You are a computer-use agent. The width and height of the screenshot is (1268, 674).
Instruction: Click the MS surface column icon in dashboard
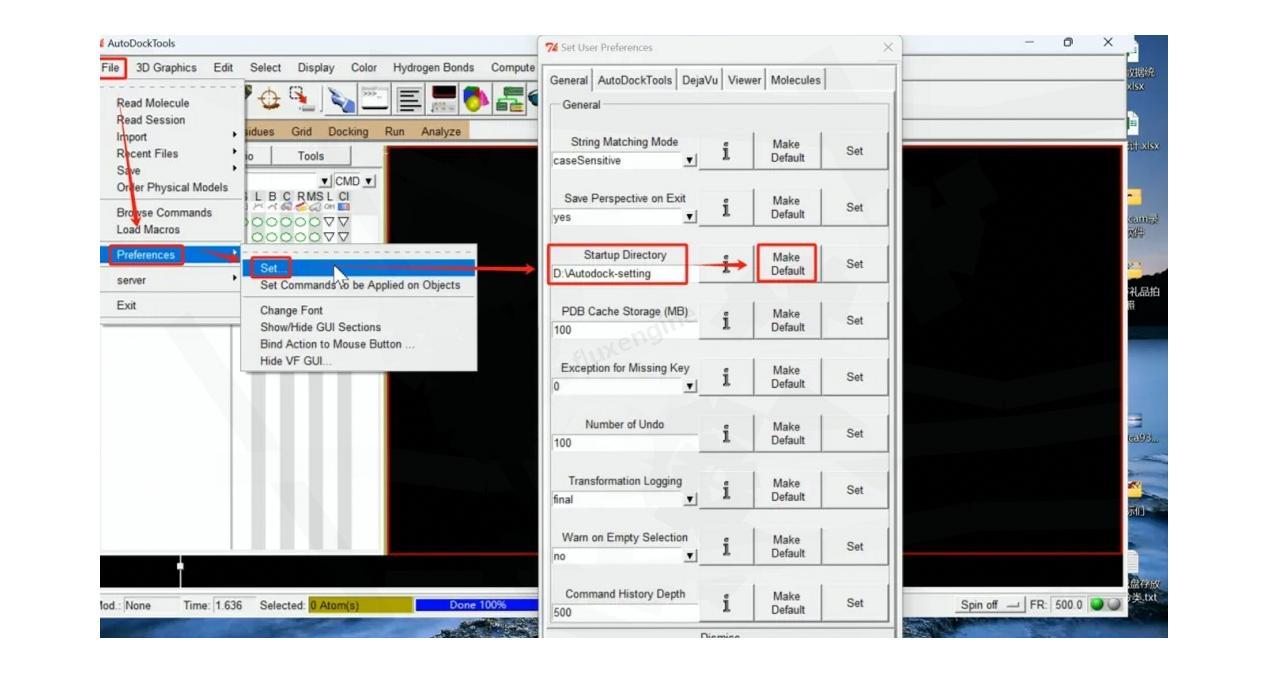tap(314, 206)
